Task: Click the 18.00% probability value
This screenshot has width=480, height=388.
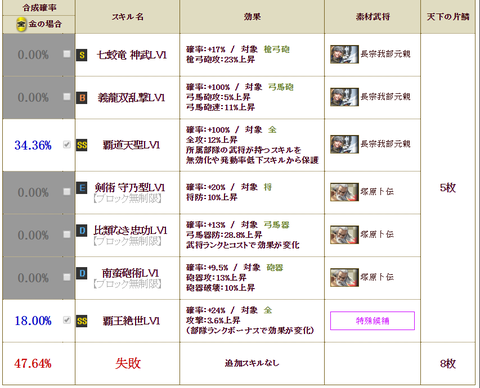Action: (33, 321)
